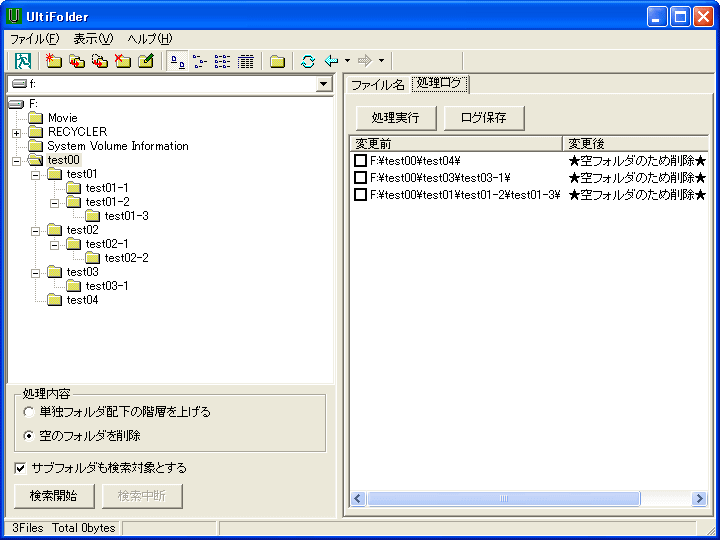Click the blue back arrow icon

pos(331,61)
